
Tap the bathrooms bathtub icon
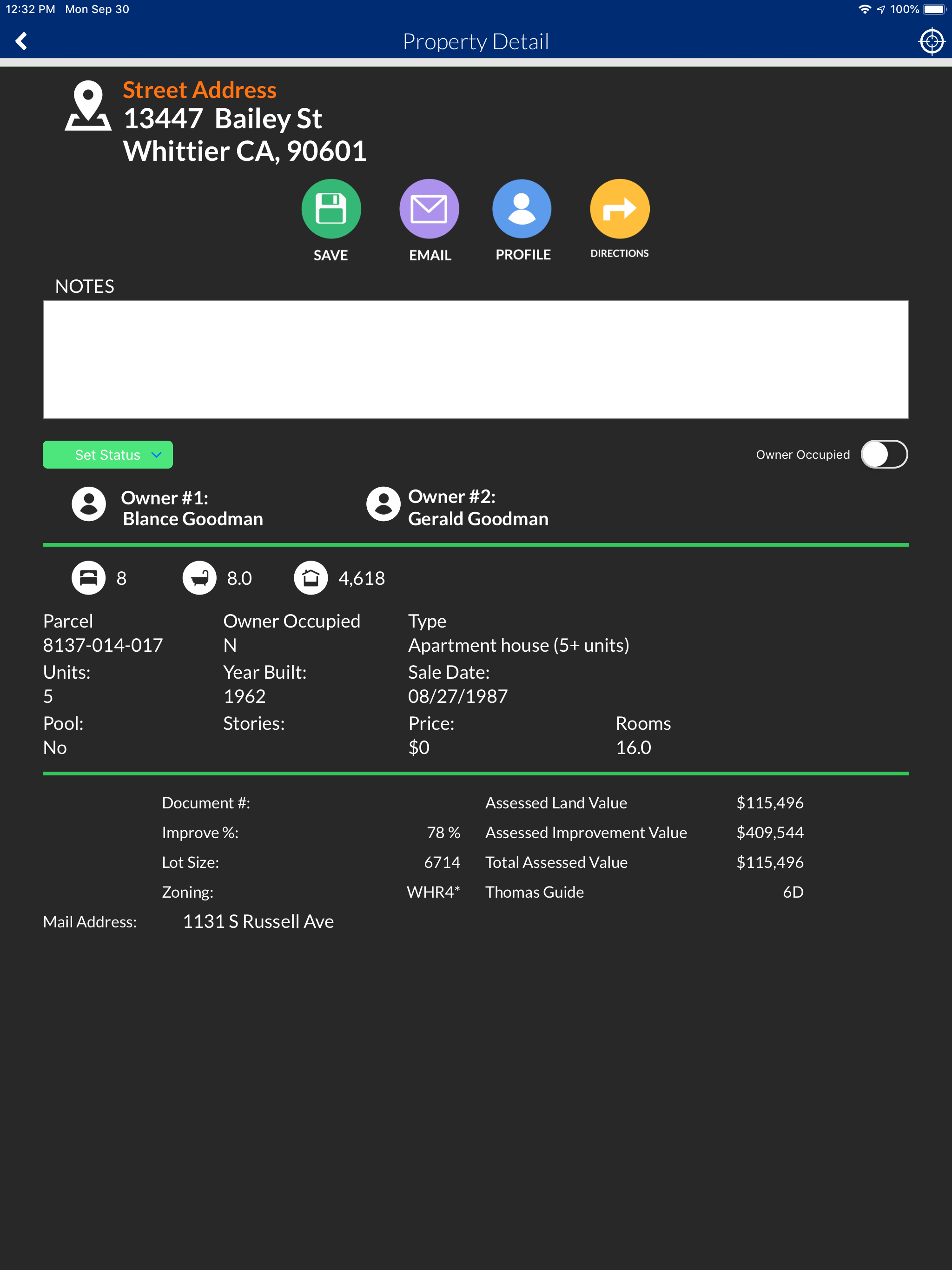pos(199,577)
